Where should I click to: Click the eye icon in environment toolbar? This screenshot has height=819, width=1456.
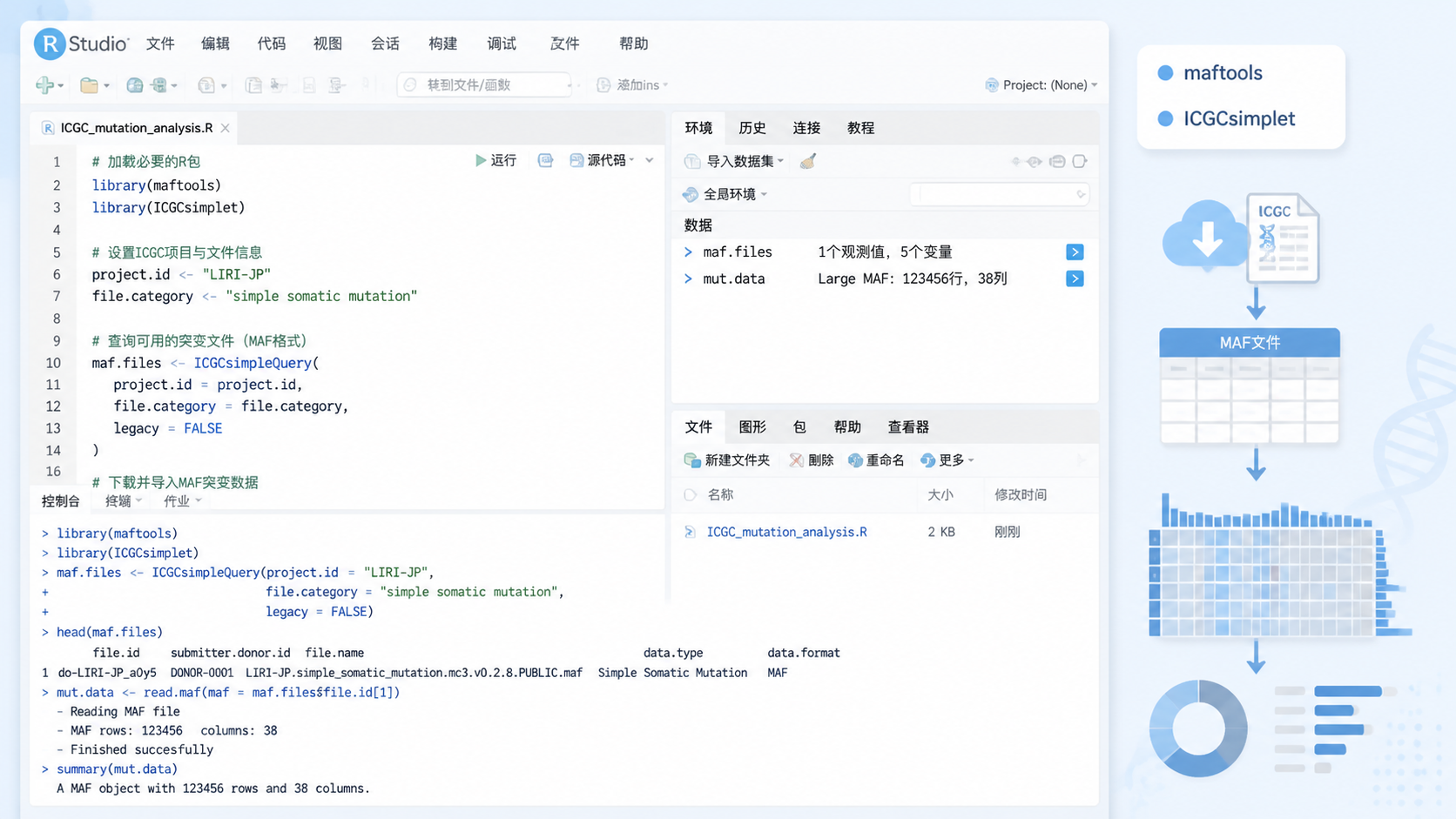click(x=1035, y=161)
